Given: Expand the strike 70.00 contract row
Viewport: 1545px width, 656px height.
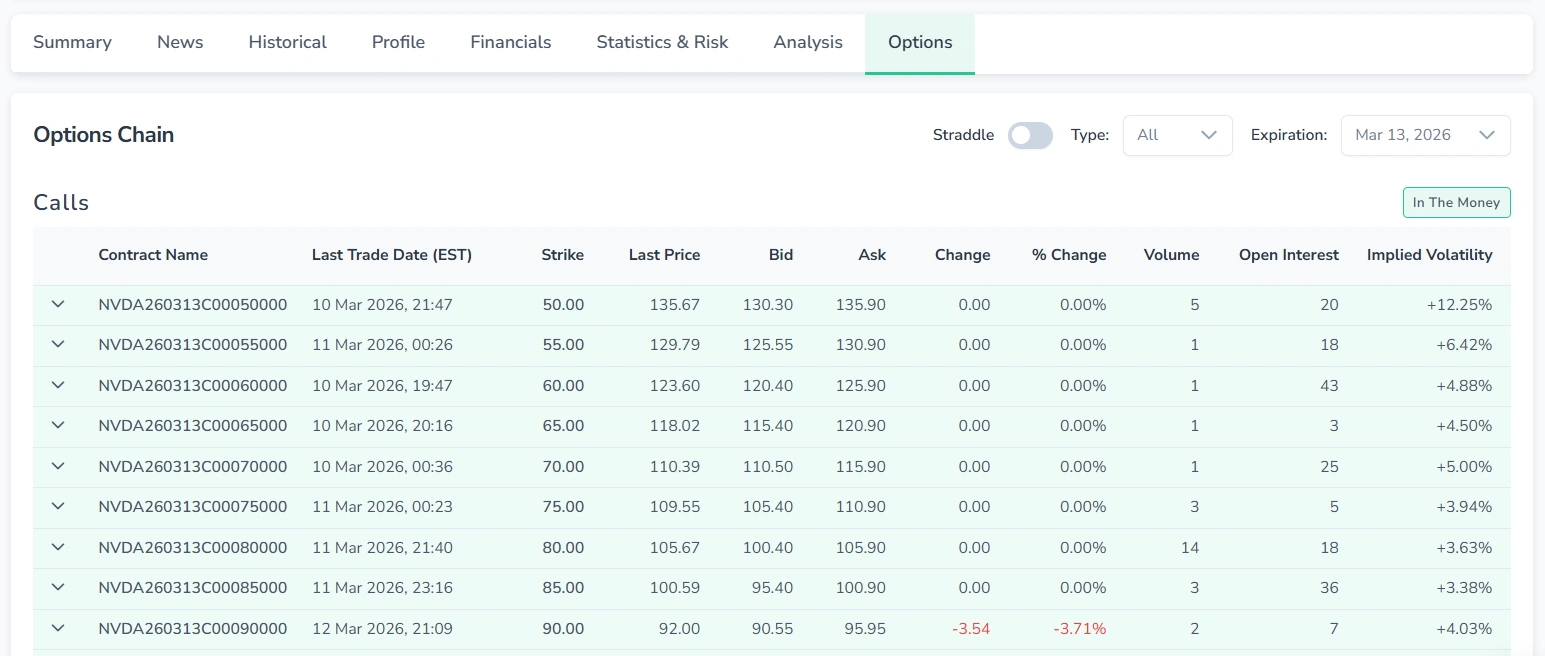Looking at the screenshot, I should (x=57, y=466).
